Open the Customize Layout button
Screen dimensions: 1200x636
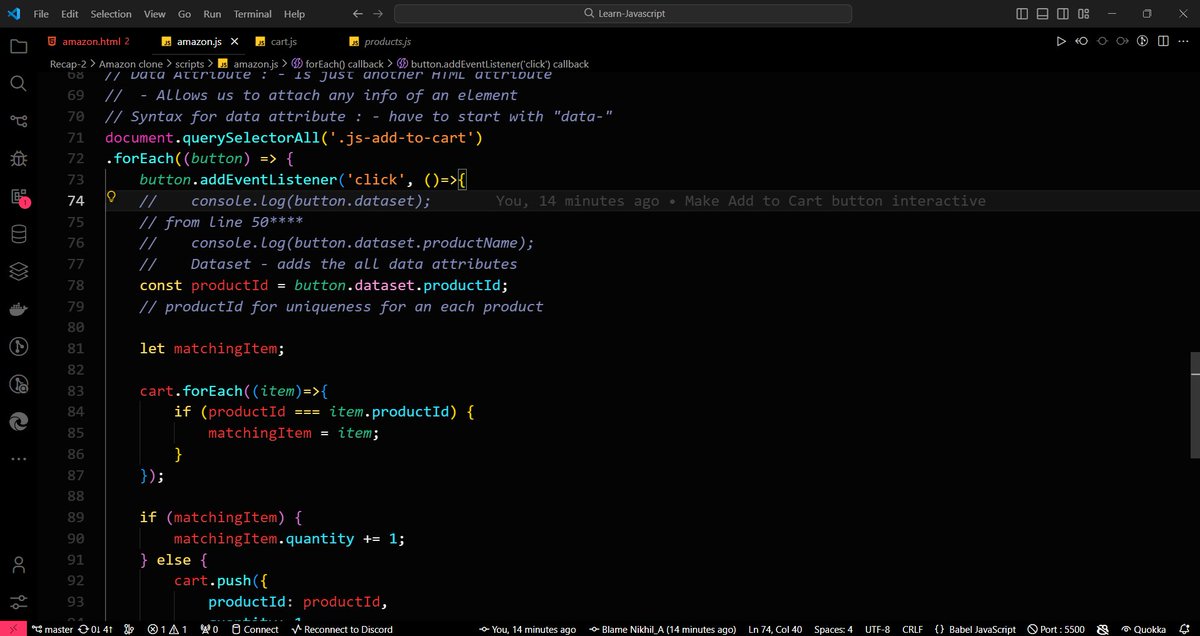pyautogui.click(x=1085, y=14)
